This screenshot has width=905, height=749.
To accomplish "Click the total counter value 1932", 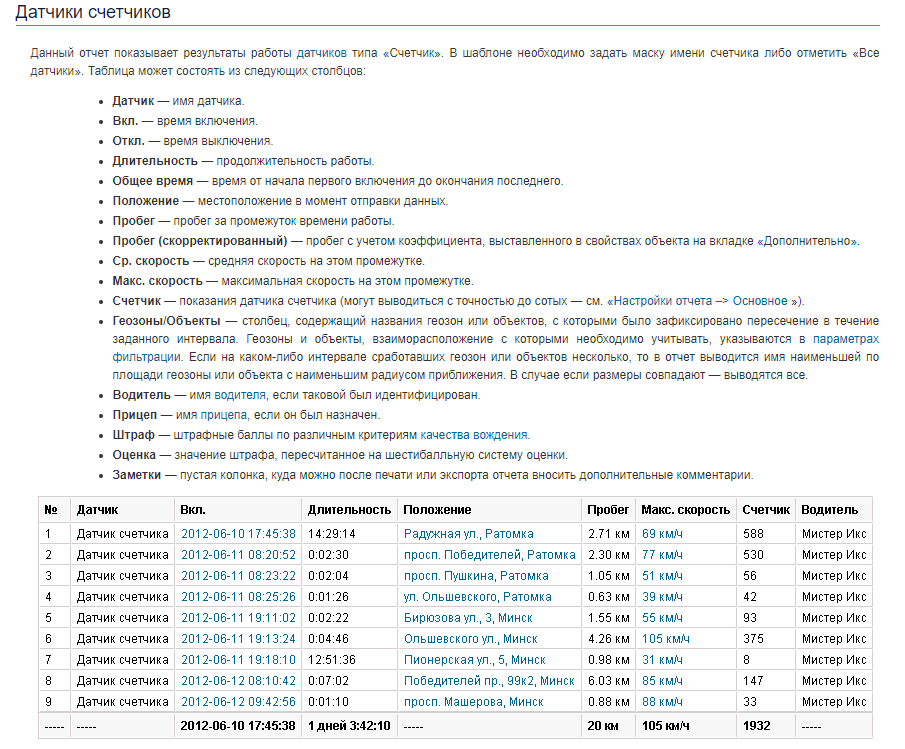I will pyautogui.click(x=758, y=725).
